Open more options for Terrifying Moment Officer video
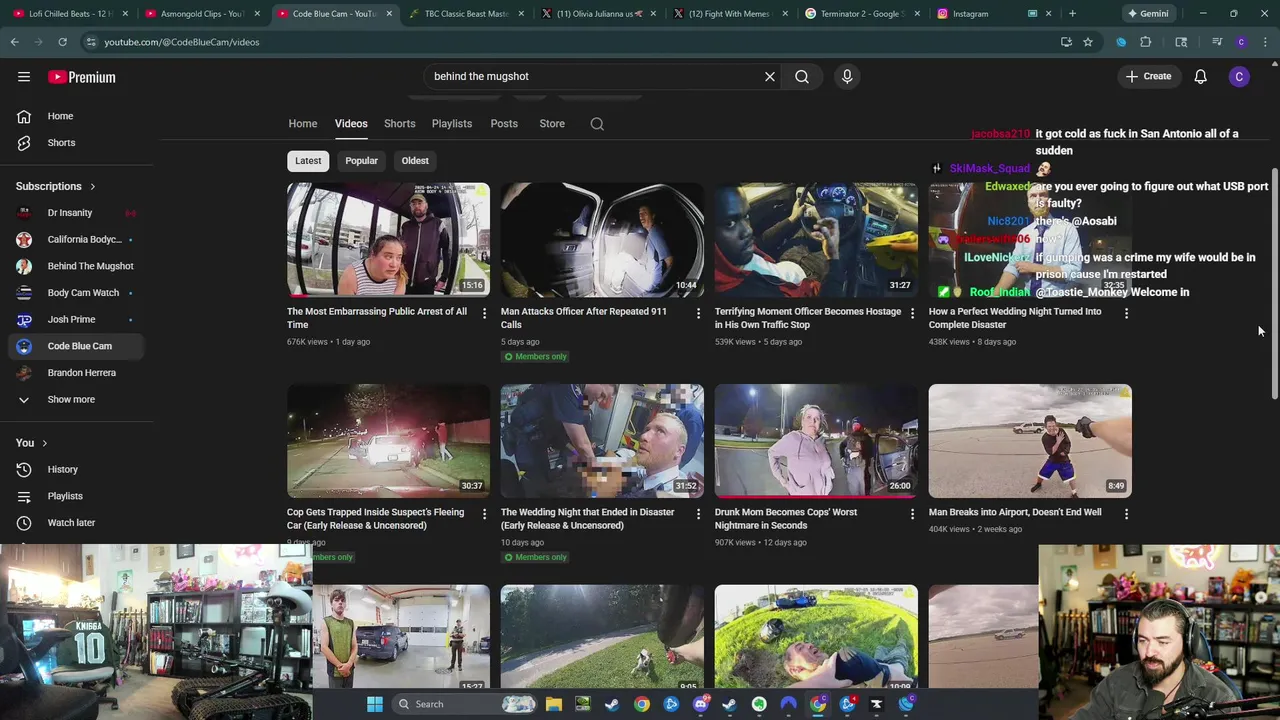Screen dimensions: 1280x720 [912, 313]
